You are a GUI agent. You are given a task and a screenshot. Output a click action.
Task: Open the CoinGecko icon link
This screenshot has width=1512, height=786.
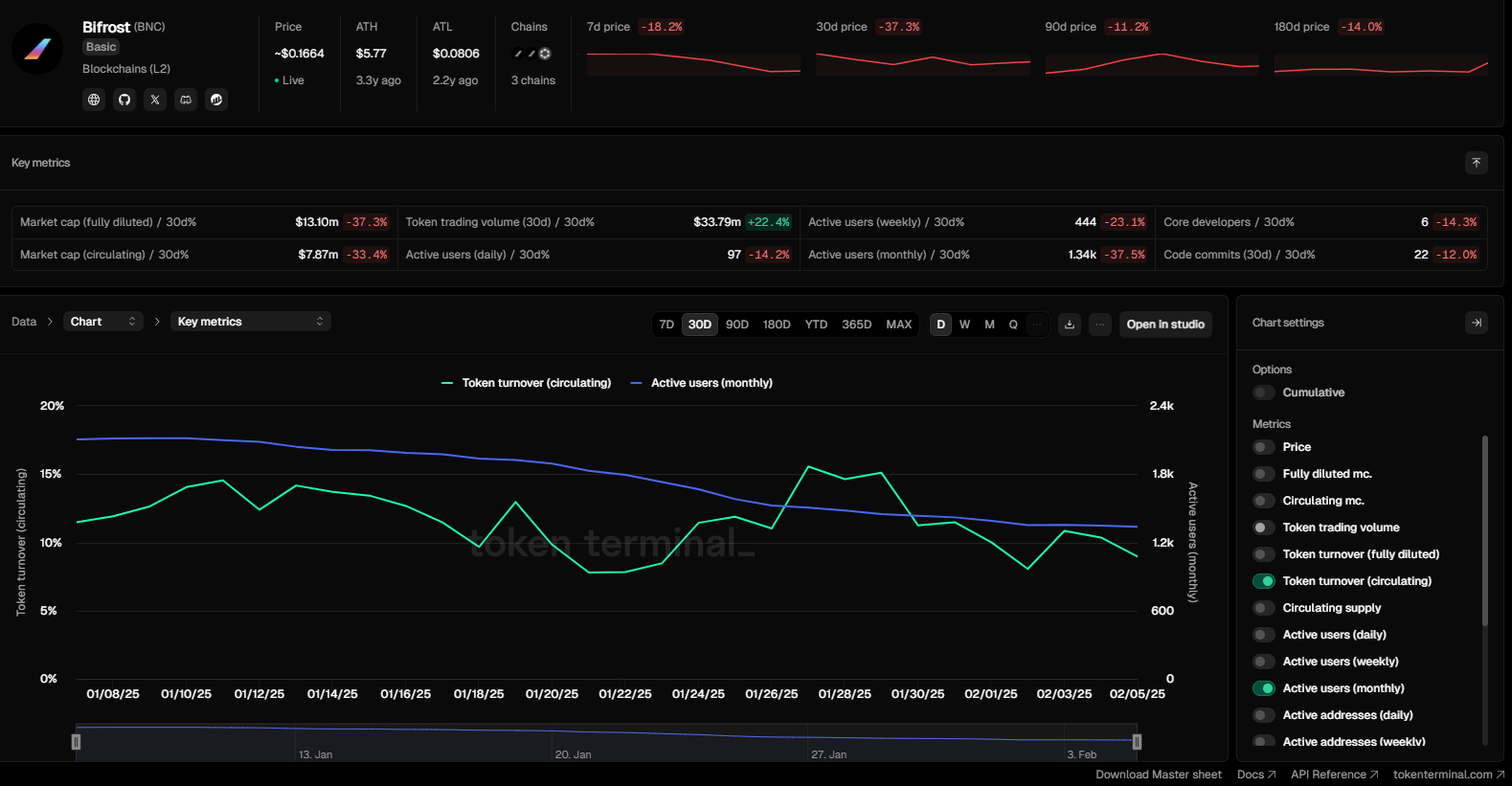click(216, 100)
